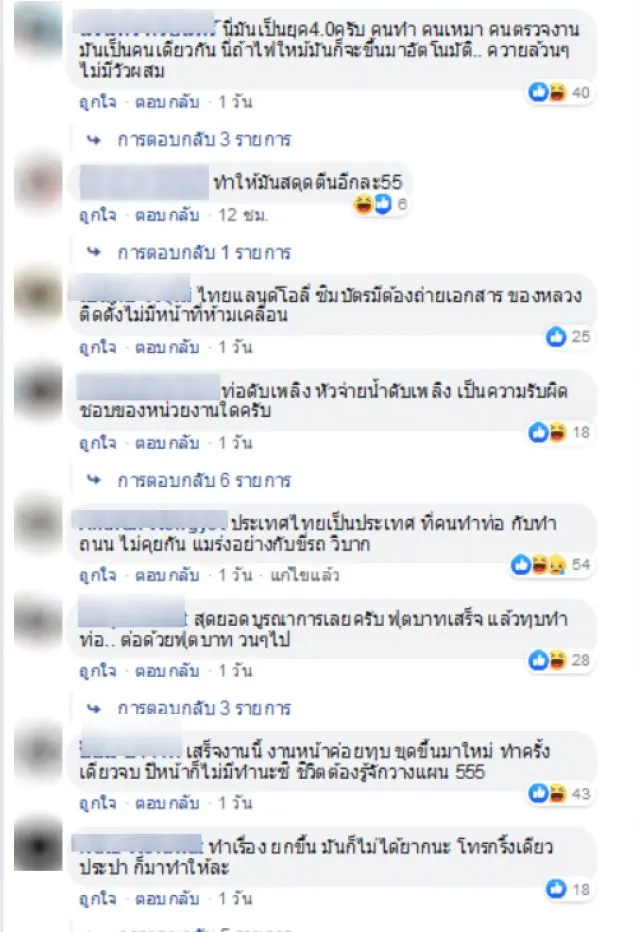
Task: Expand การตอบกลับ 6 รายการ replies
Action: [204, 480]
